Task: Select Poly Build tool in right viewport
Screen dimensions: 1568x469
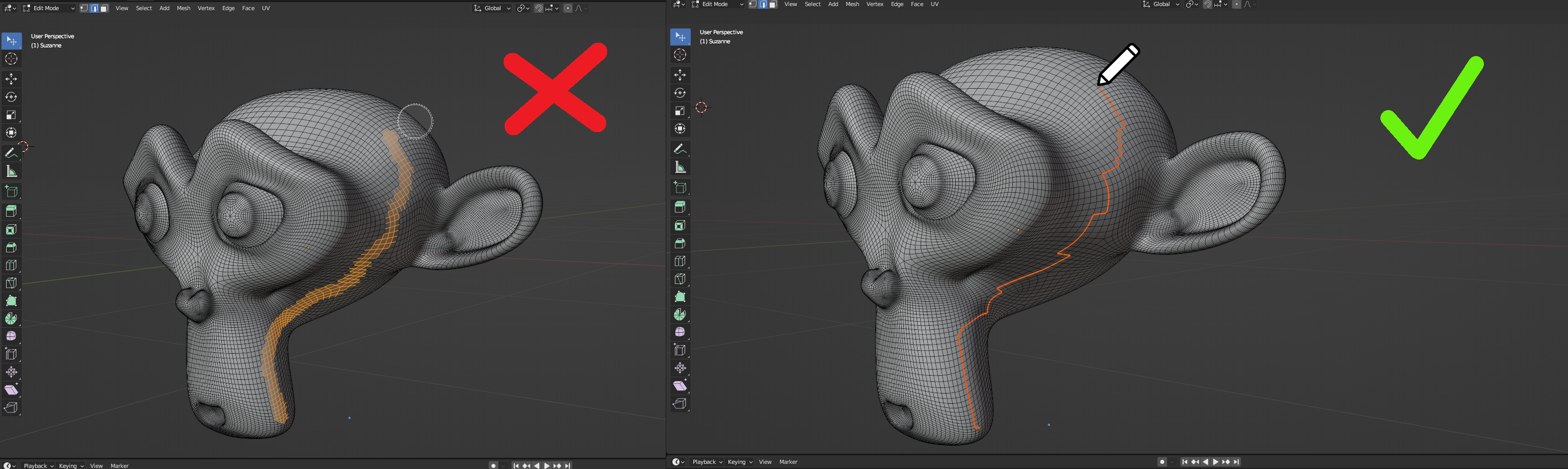Action: (681, 297)
